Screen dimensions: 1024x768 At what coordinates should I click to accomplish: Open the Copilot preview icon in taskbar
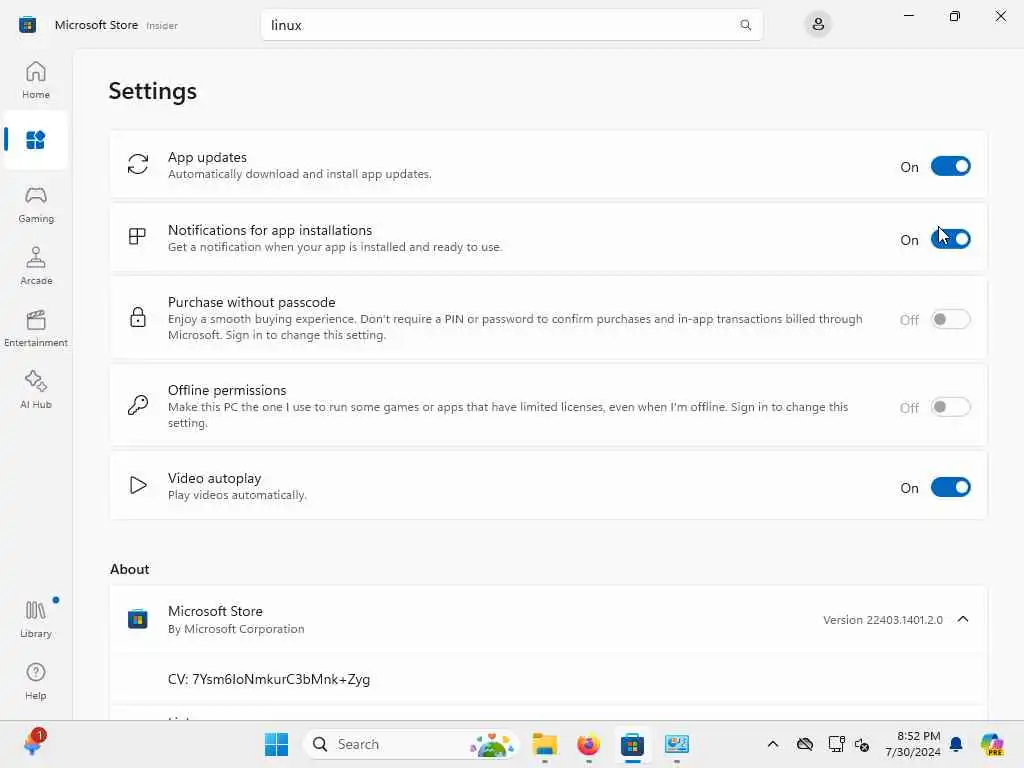[x=991, y=744]
